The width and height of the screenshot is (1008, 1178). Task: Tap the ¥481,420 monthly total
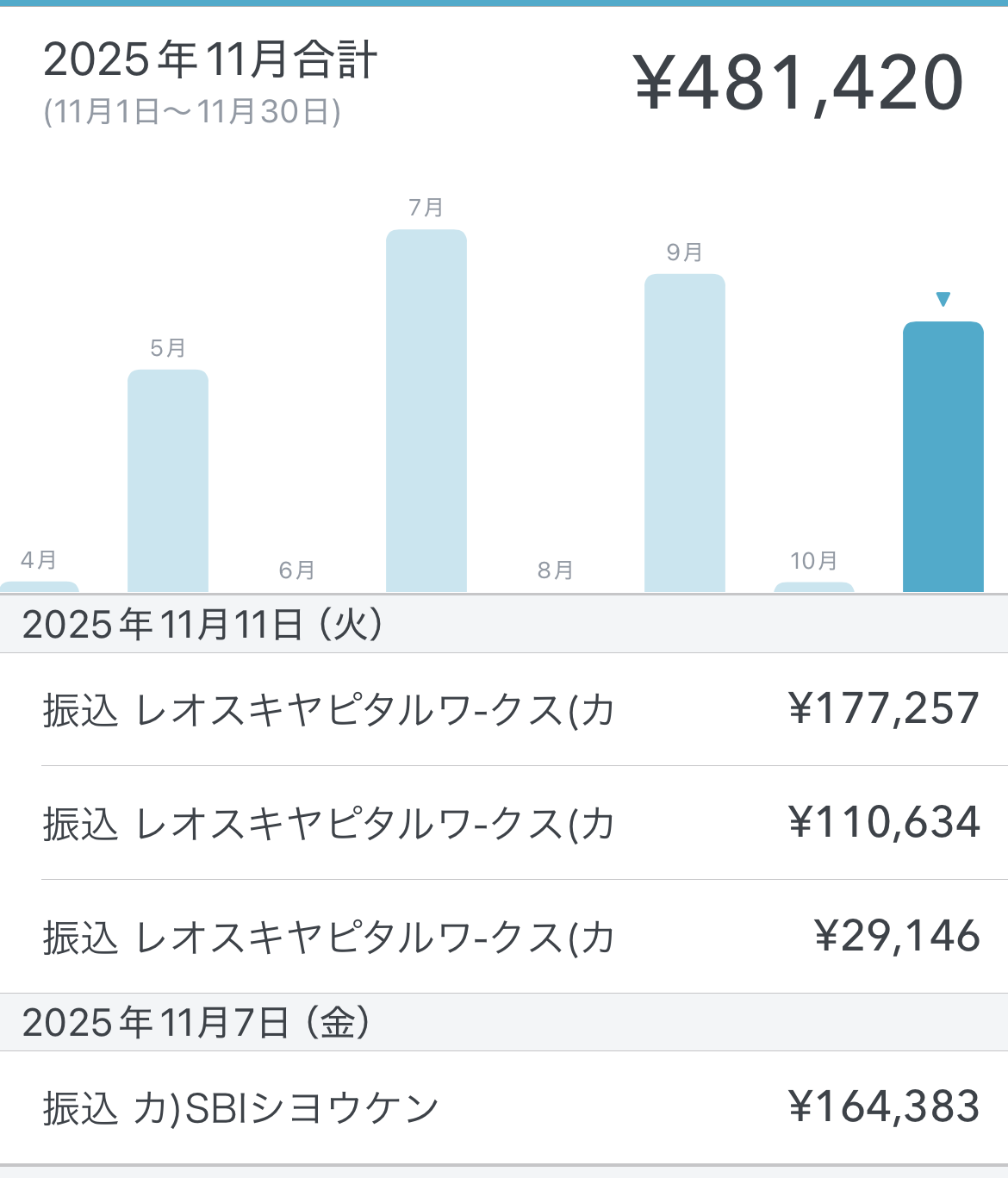(x=799, y=84)
